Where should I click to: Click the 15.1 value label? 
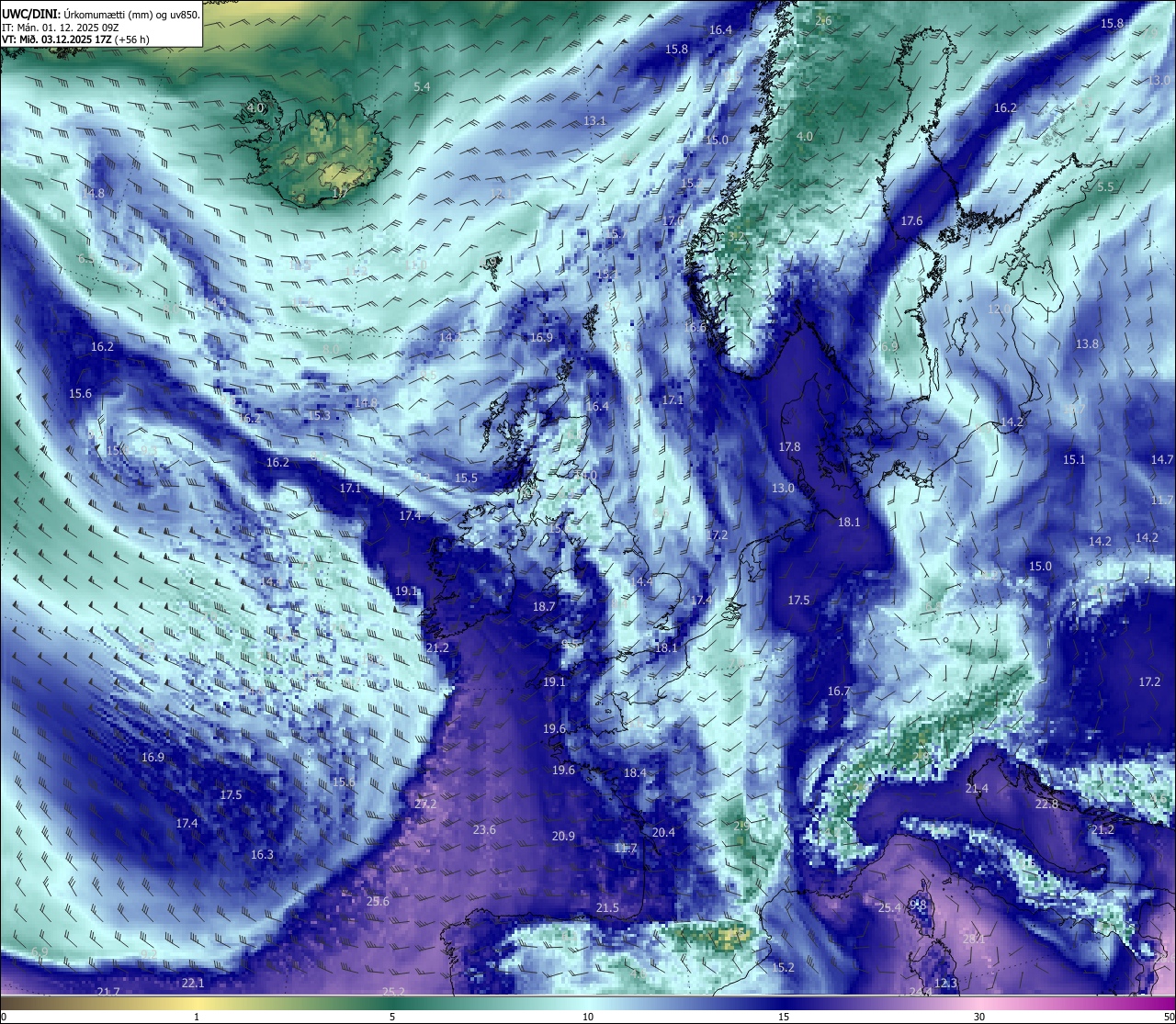click(x=1074, y=459)
